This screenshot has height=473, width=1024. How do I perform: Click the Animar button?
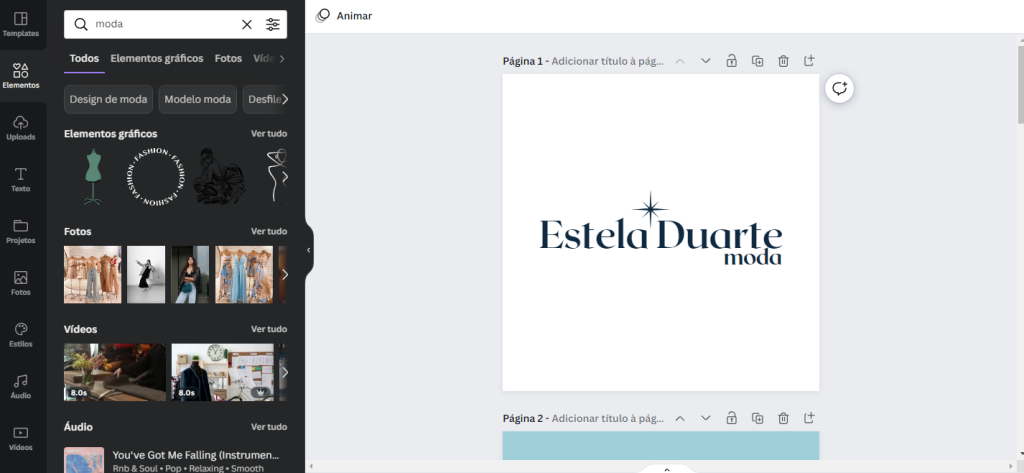click(344, 16)
